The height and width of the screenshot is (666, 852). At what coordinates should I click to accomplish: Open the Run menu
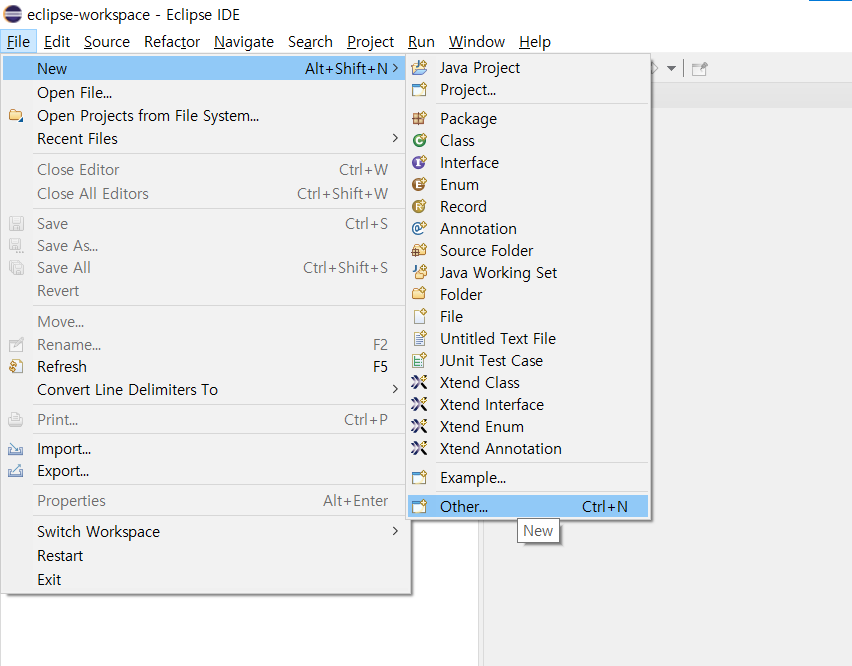(x=421, y=42)
